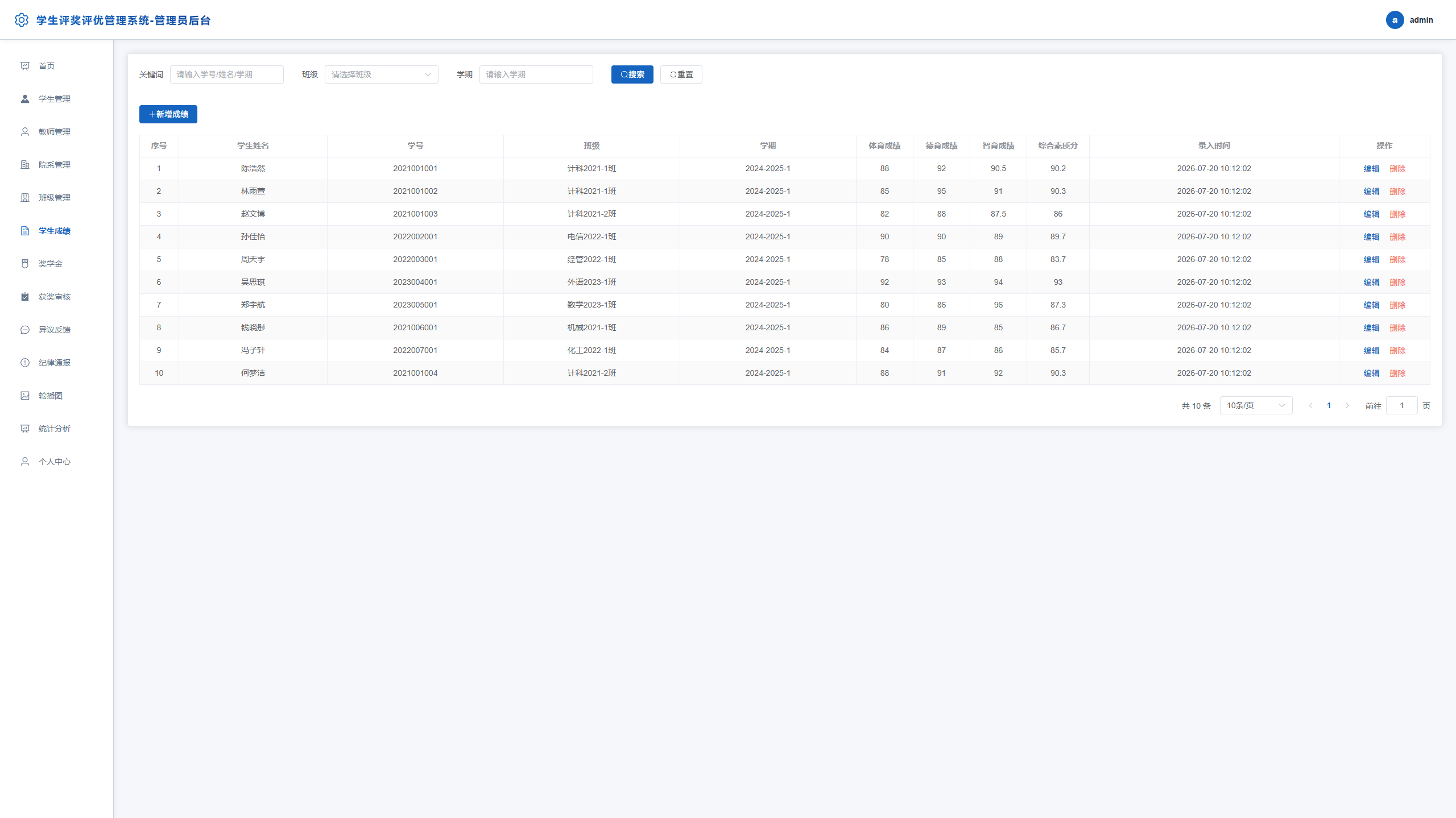Click the 院系管理 sidebar icon
The height and width of the screenshot is (818, 1456).
[25, 165]
